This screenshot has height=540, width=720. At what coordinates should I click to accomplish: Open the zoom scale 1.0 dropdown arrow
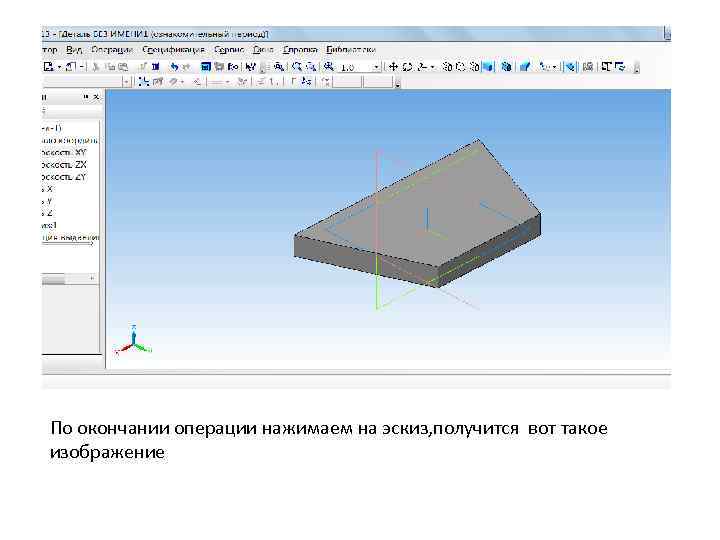pos(376,68)
